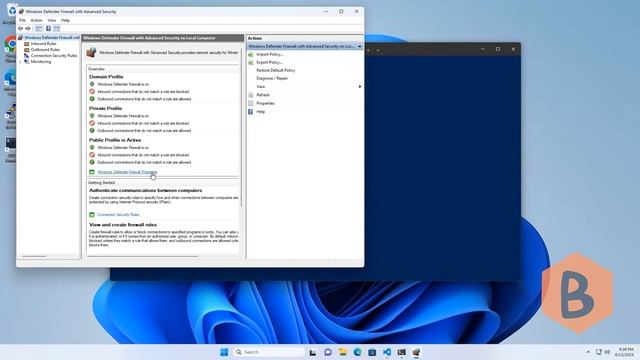Click the blue Help toolbar icon
The height and width of the screenshot is (360, 640).
[48, 29]
